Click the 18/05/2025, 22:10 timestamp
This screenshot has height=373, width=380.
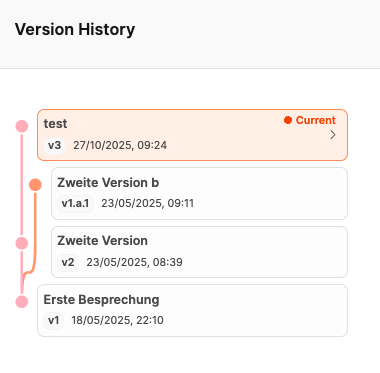[x=117, y=320]
